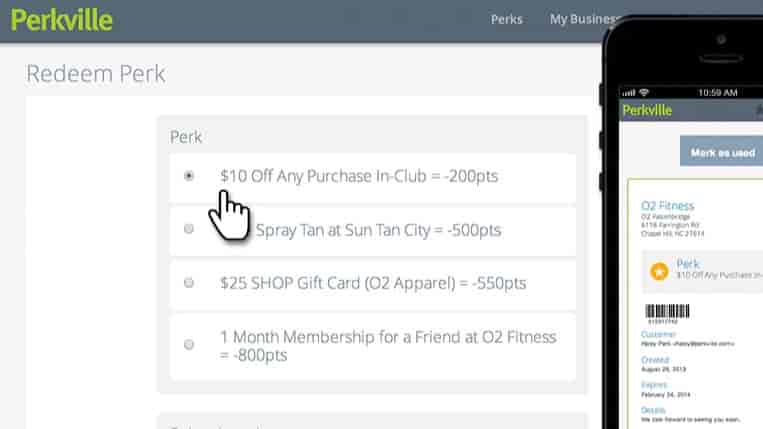This screenshot has height=429, width=763.
Task: Tap the orange star Perk icon
Action: [659, 271]
